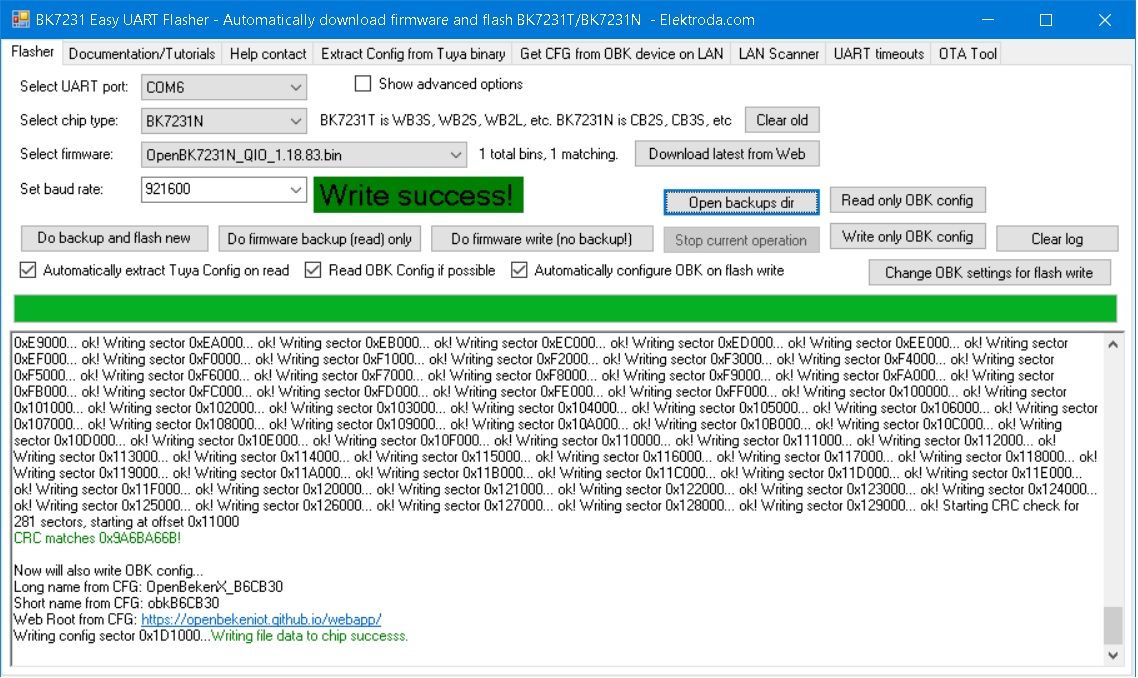The height and width of the screenshot is (678, 1138).
Task: Click the log scrollbar down arrow
Action: coord(1113,655)
